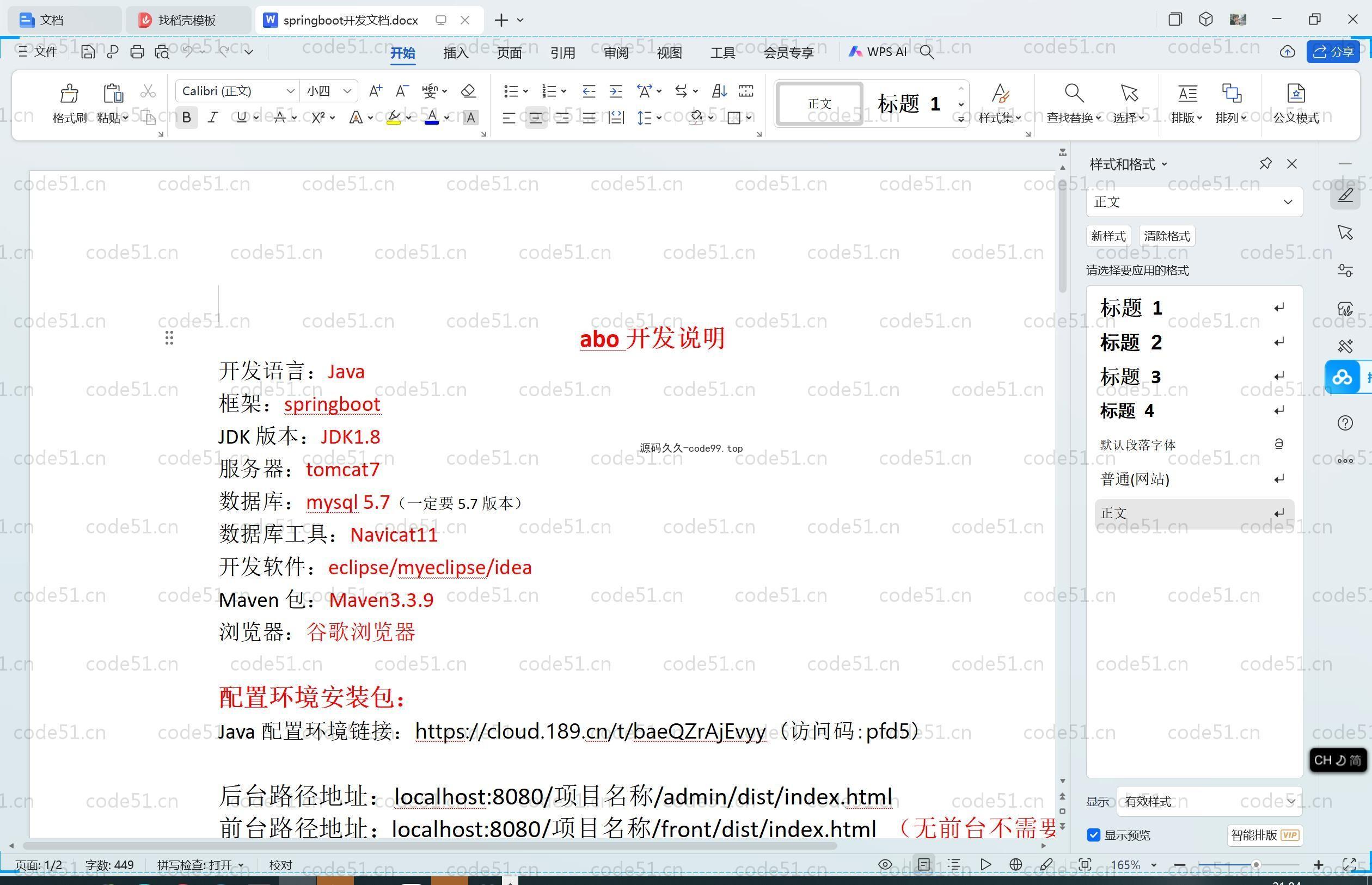
Task: Click the 分享 share button
Action: coord(1333,52)
